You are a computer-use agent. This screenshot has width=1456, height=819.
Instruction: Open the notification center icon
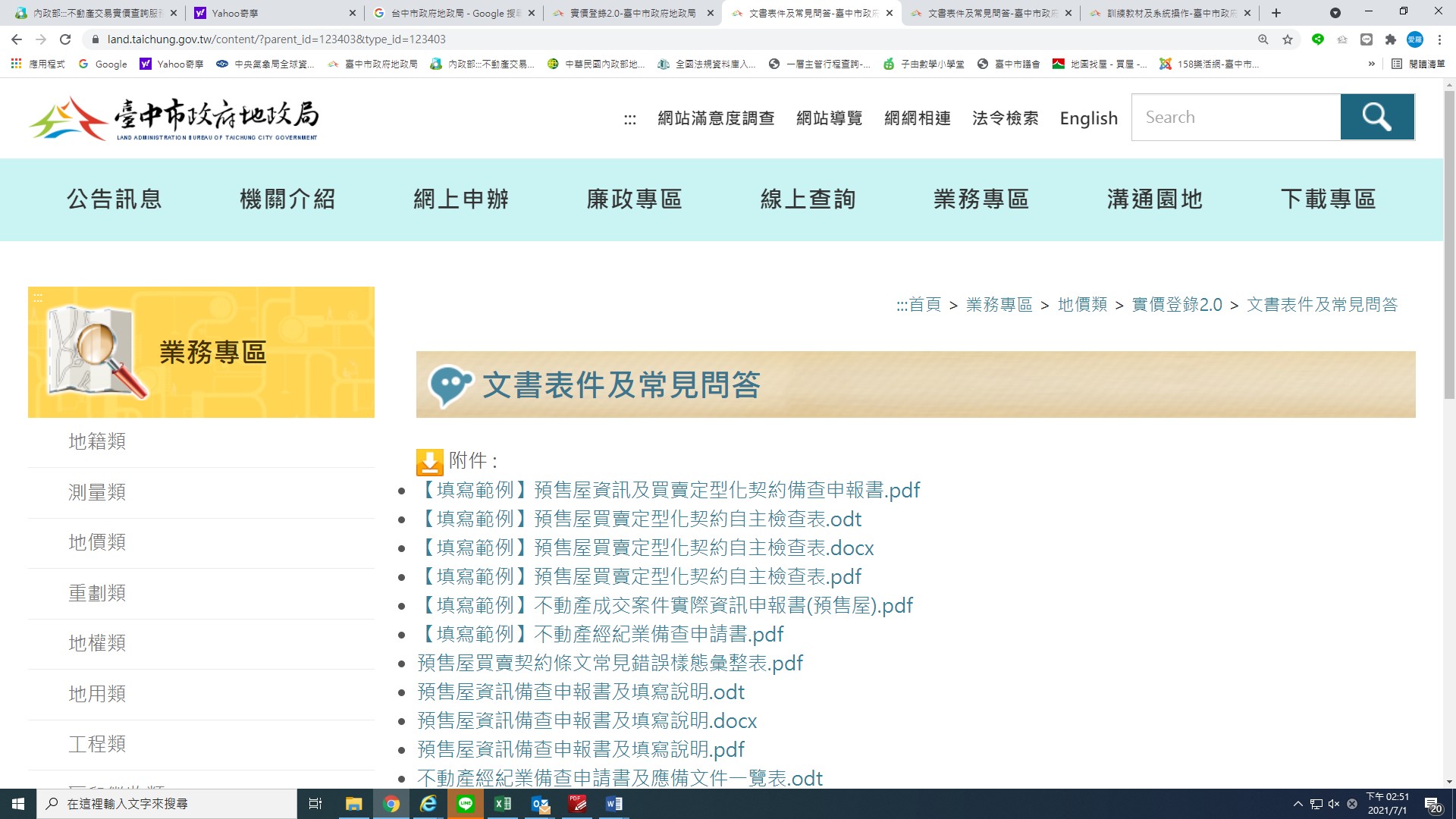1432,805
